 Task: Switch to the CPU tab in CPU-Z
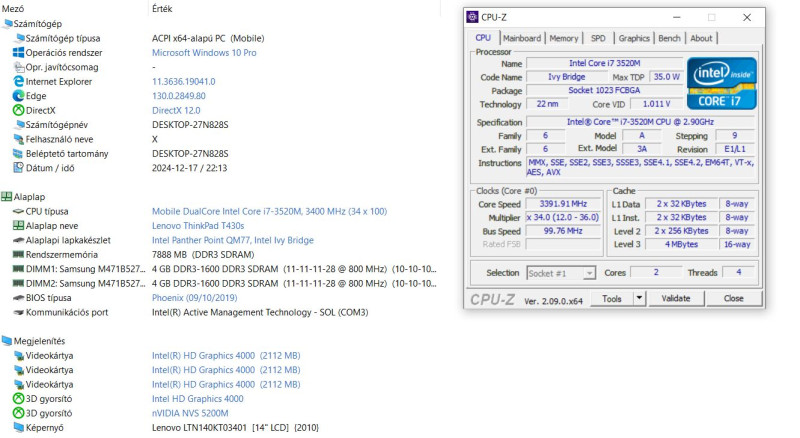click(x=483, y=38)
